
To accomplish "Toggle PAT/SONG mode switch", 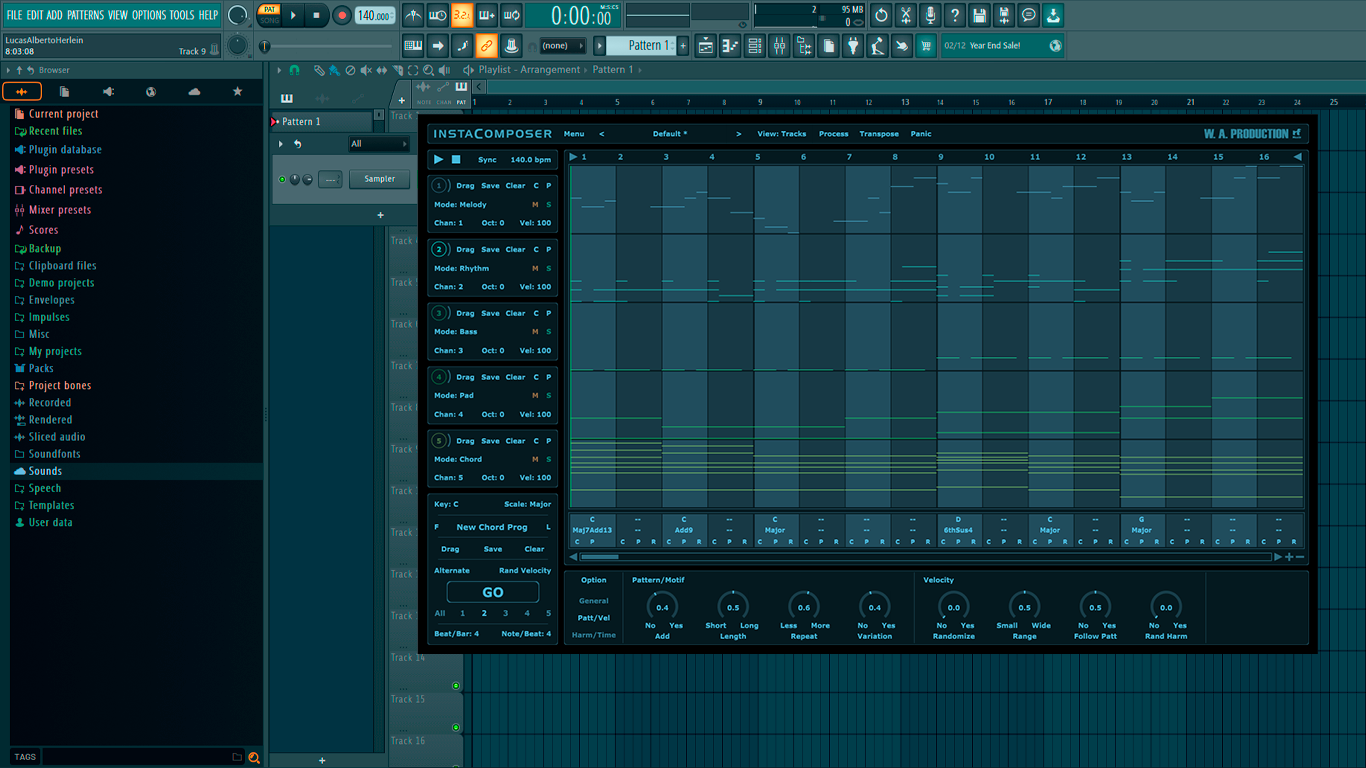I will click(x=269, y=15).
